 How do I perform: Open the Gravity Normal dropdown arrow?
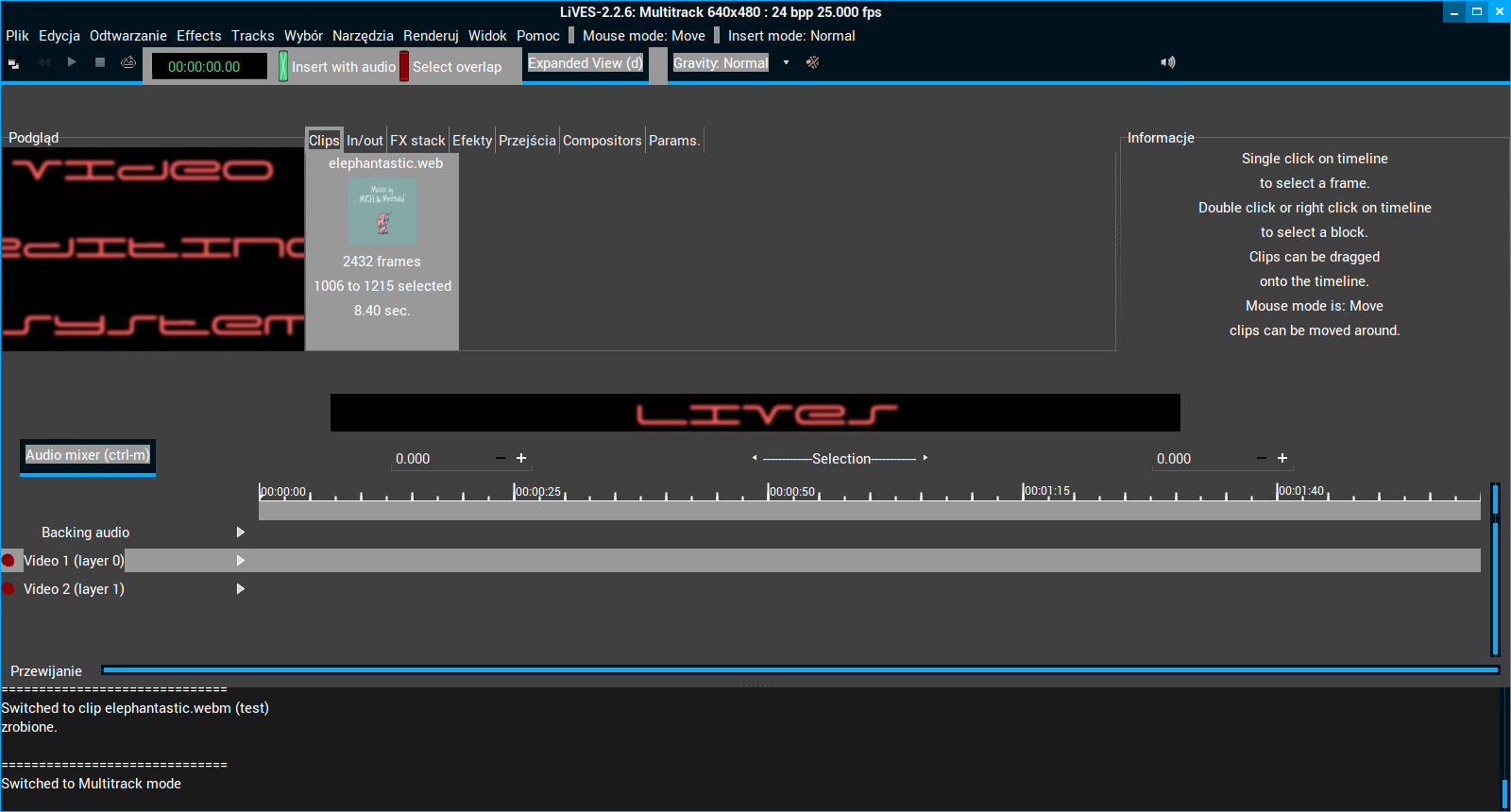point(786,62)
